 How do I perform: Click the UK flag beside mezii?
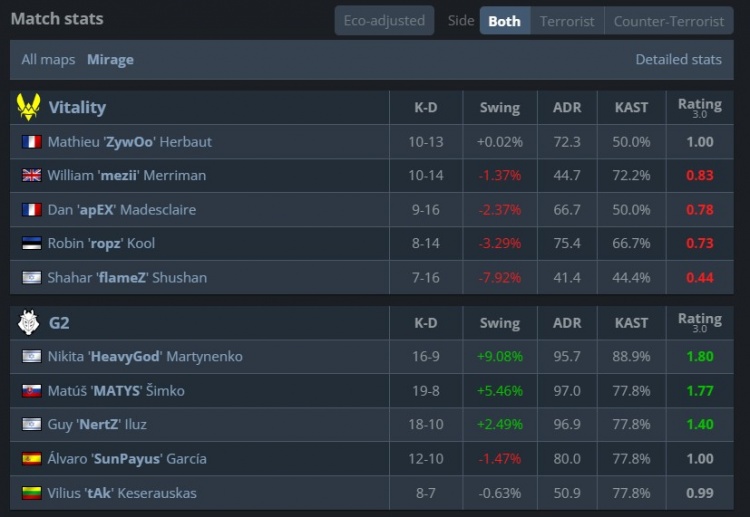(x=31, y=176)
